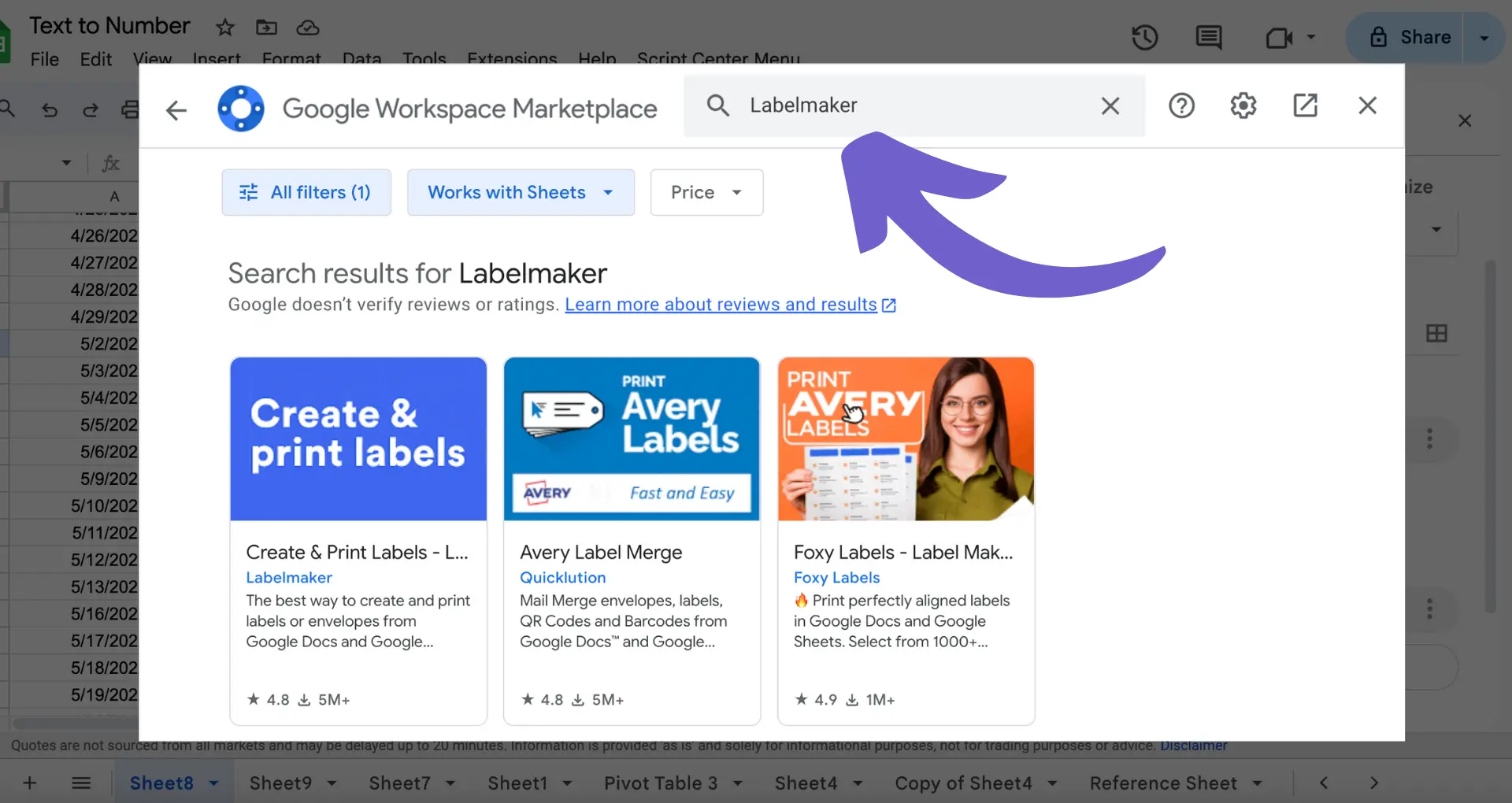Open the Disclaimer link
The width and height of the screenshot is (1512, 803).
pyautogui.click(x=1193, y=746)
